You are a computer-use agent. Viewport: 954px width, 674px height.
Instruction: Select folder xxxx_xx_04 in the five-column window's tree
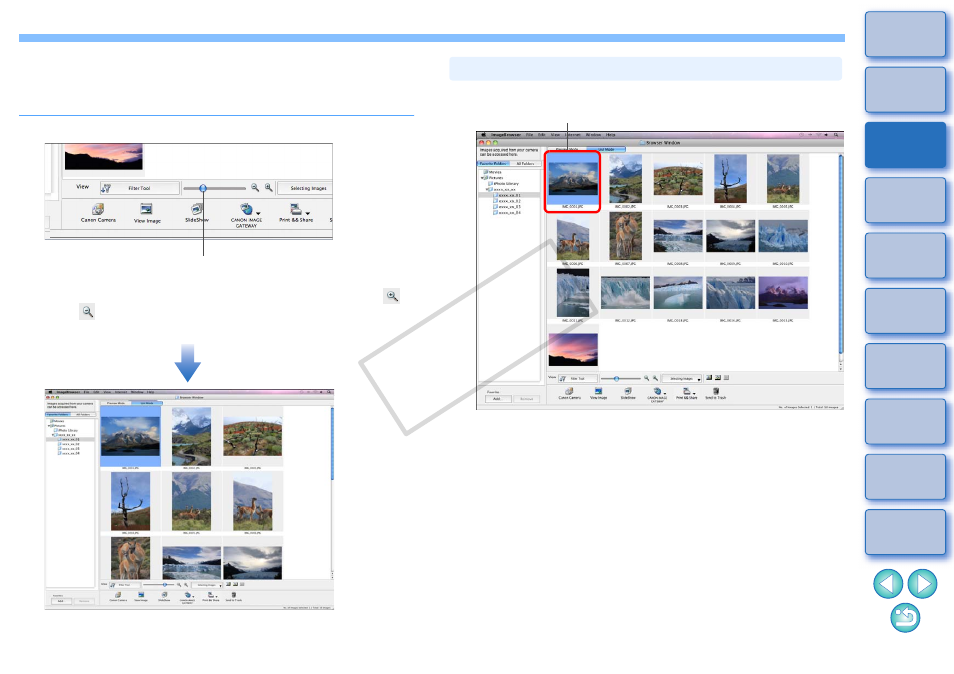click(507, 213)
